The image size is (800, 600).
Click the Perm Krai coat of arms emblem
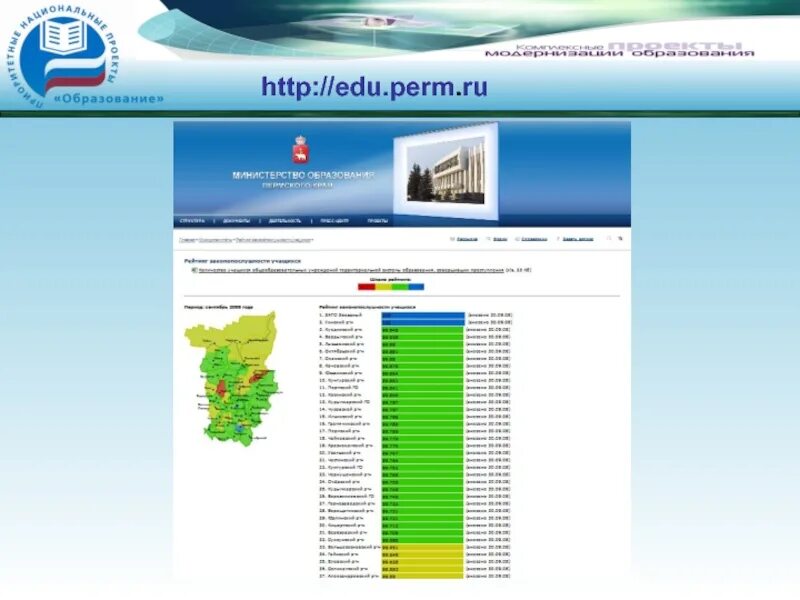pyautogui.click(x=301, y=149)
